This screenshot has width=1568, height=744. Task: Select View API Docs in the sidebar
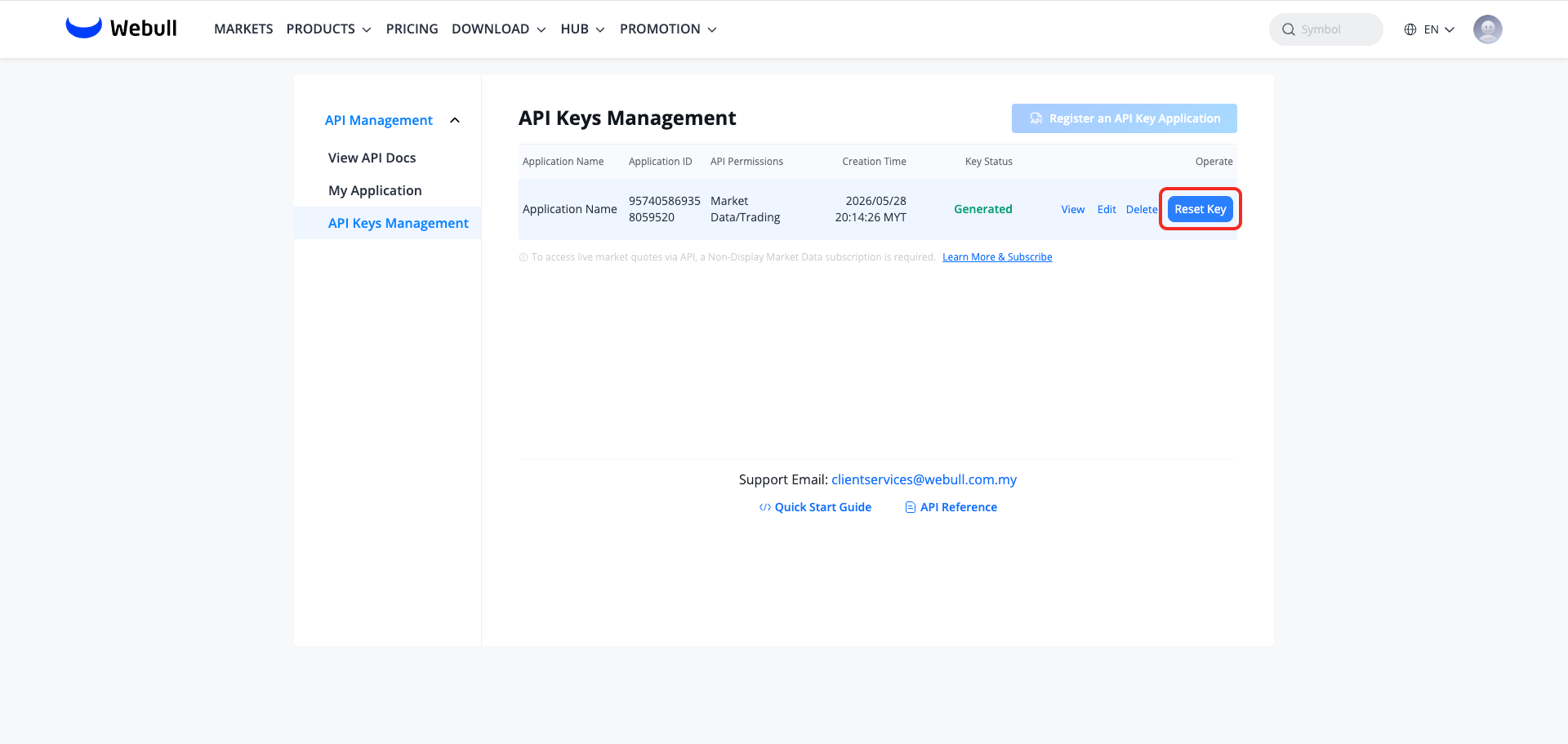click(372, 158)
